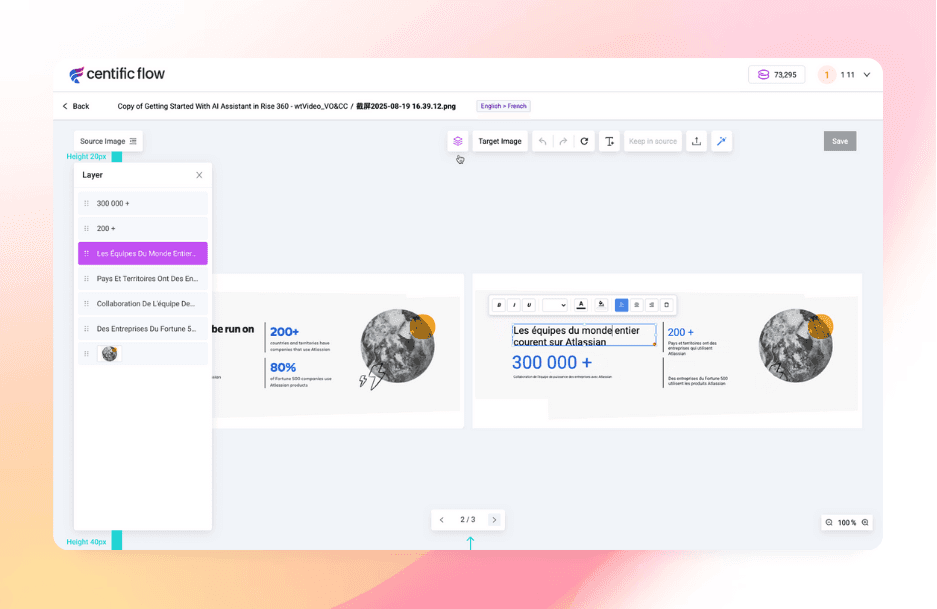This screenshot has width=937, height=609.
Task: Select the '300 000 +' text in target image
Action: (552, 362)
